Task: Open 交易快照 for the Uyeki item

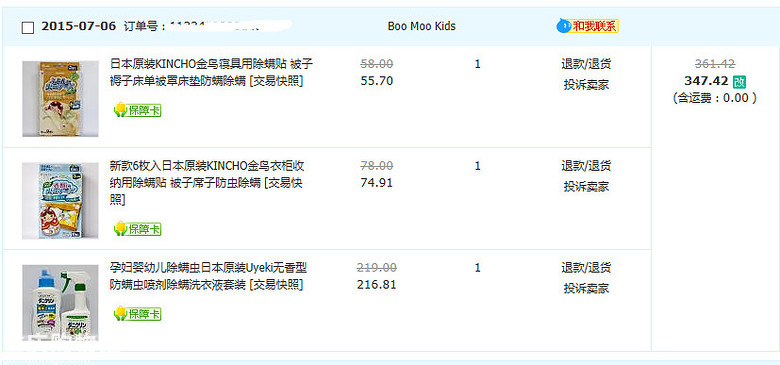Action: click(276, 285)
